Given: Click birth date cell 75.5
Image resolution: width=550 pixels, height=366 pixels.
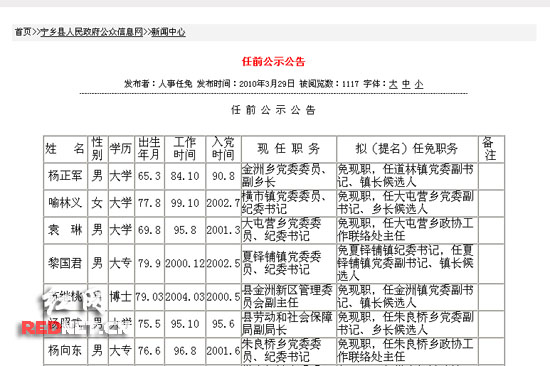Looking at the screenshot, I should click(149, 324).
